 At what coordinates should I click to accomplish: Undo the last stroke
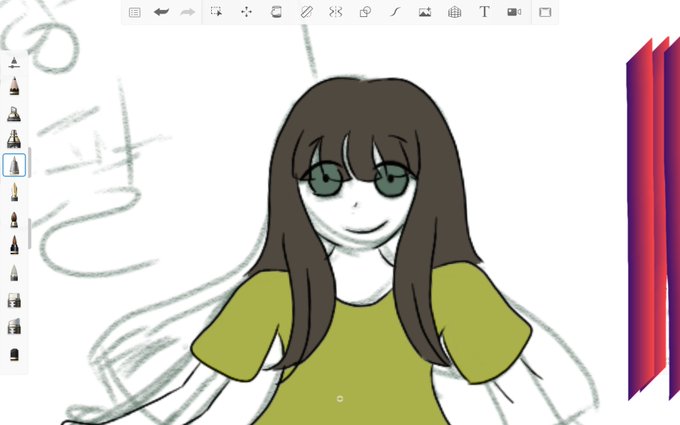coord(161,12)
